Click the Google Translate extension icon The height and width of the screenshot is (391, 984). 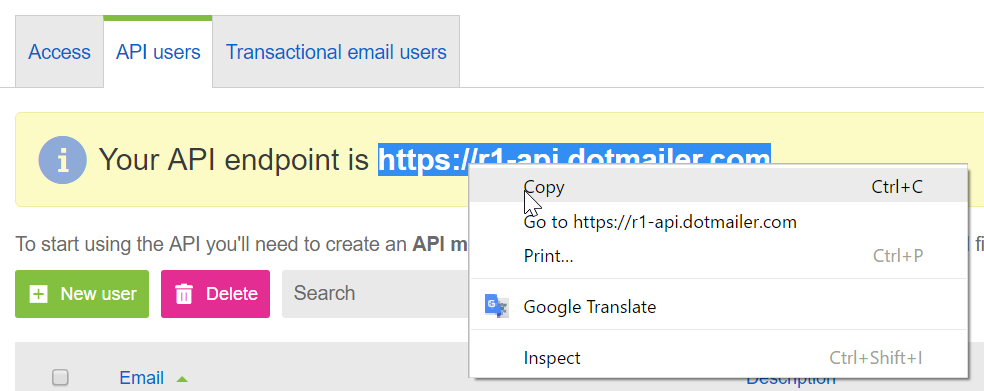click(496, 306)
